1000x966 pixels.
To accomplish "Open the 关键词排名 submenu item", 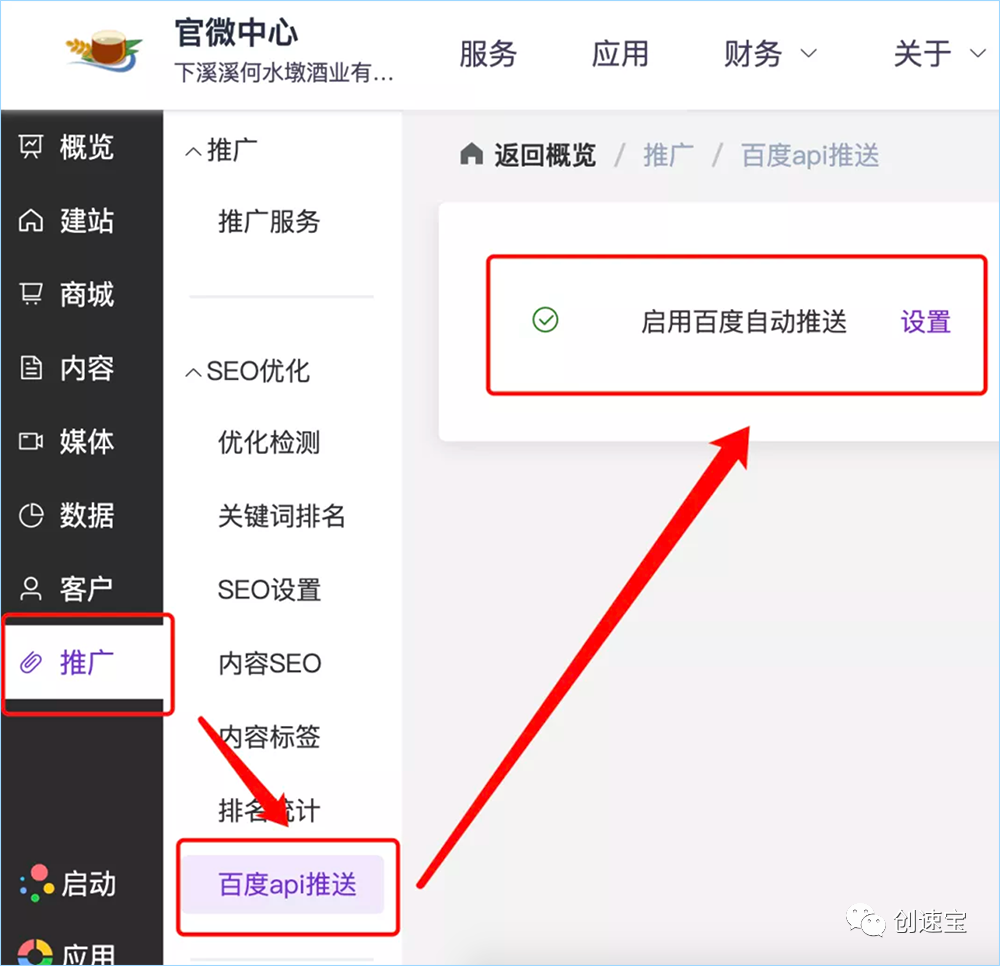I will (281, 516).
